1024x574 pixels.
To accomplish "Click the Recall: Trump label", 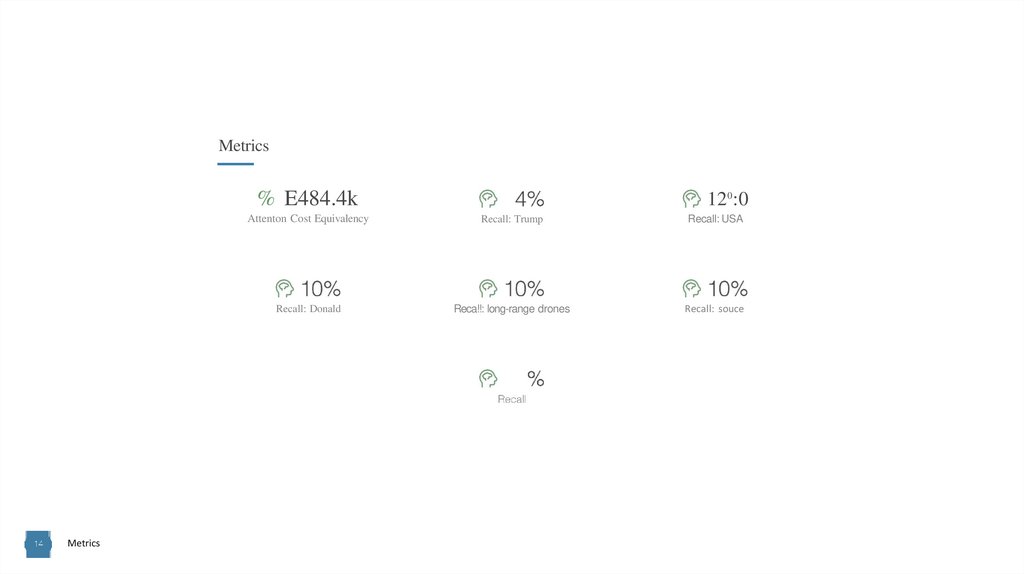I will click(512, 219).
